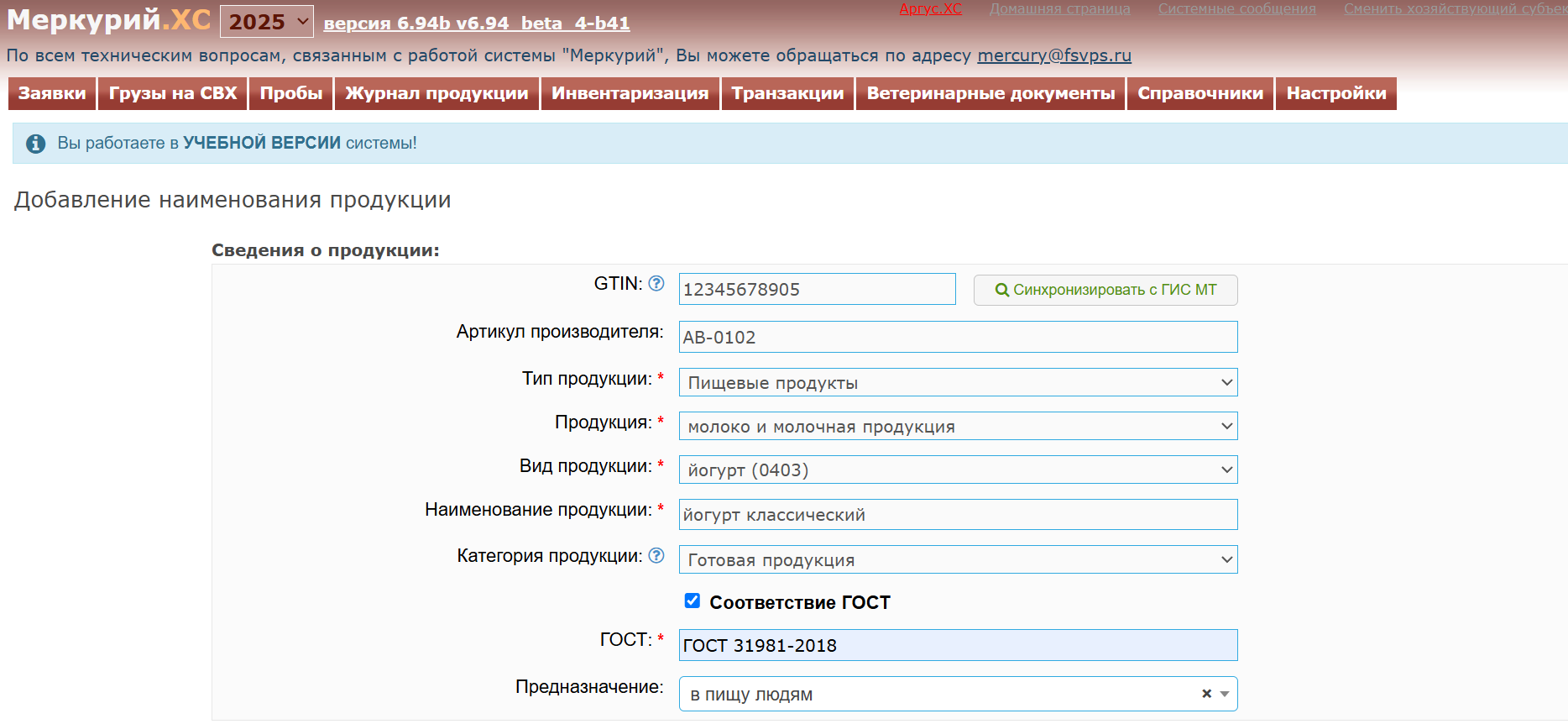Click the help icon next to GTIN
This screenshot has height=724, width=1568.
[656, 284]
